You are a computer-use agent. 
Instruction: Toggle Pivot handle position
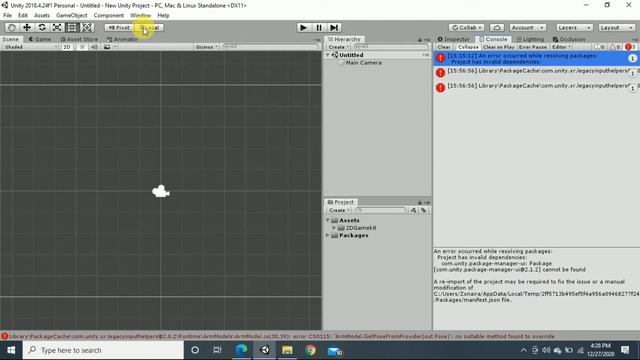pos(119,27)
